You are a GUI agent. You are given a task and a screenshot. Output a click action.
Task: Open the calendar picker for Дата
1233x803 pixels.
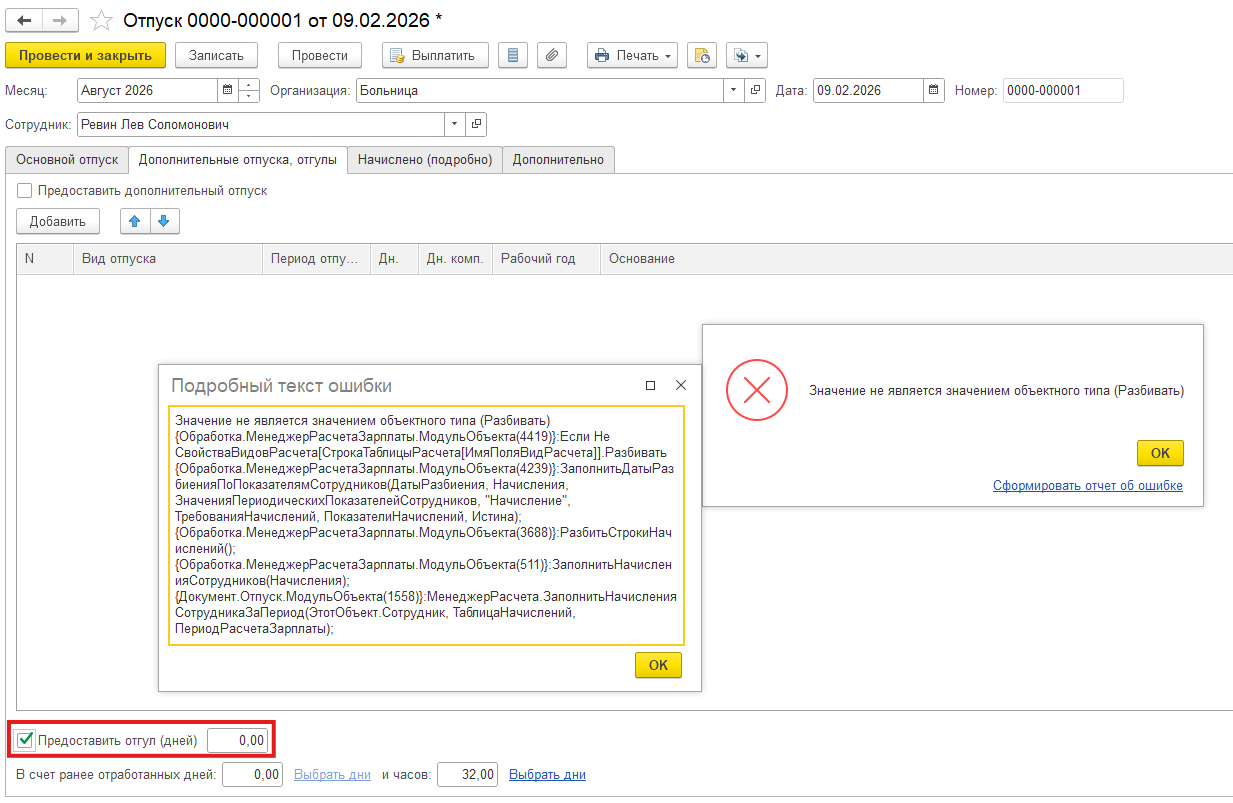[x=934, y=90]
